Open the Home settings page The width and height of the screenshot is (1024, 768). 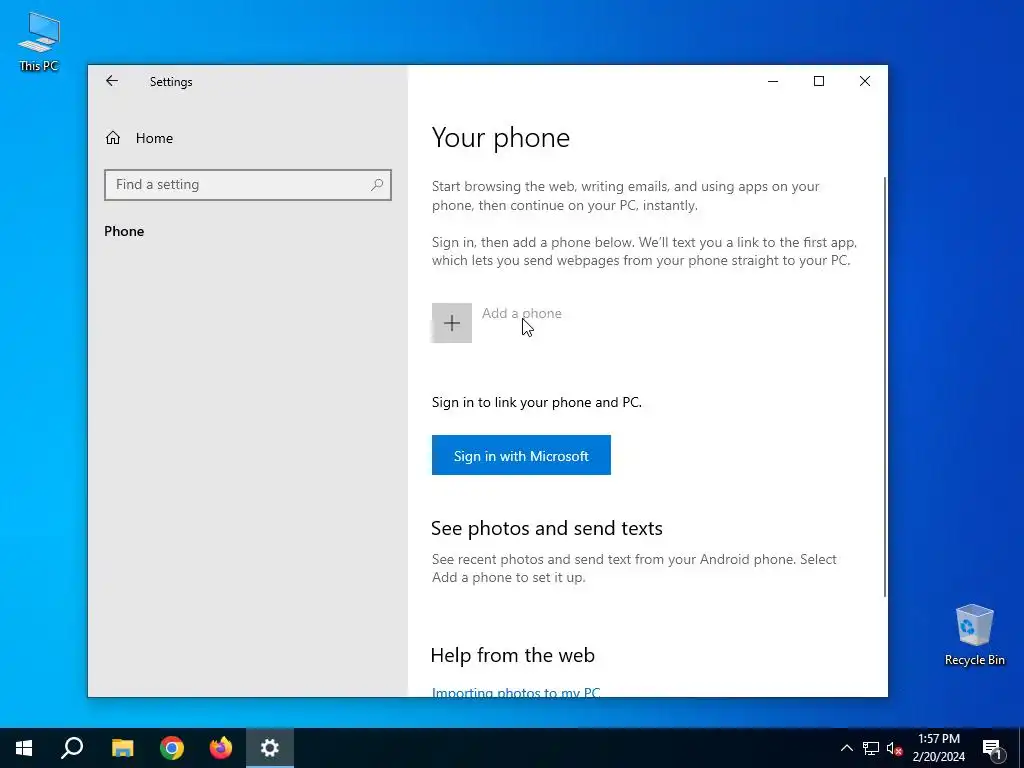[139, 138]
